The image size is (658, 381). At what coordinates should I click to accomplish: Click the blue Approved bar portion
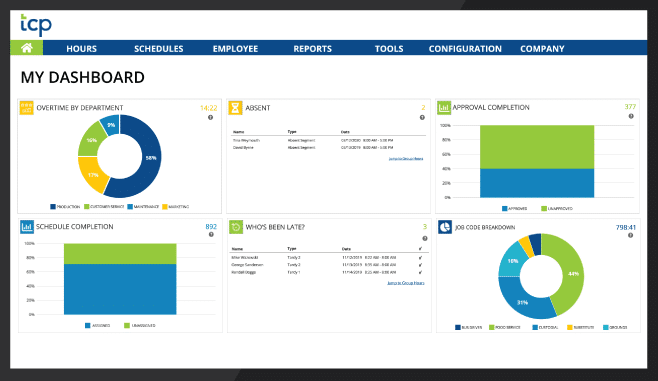[x=537, y=183]
